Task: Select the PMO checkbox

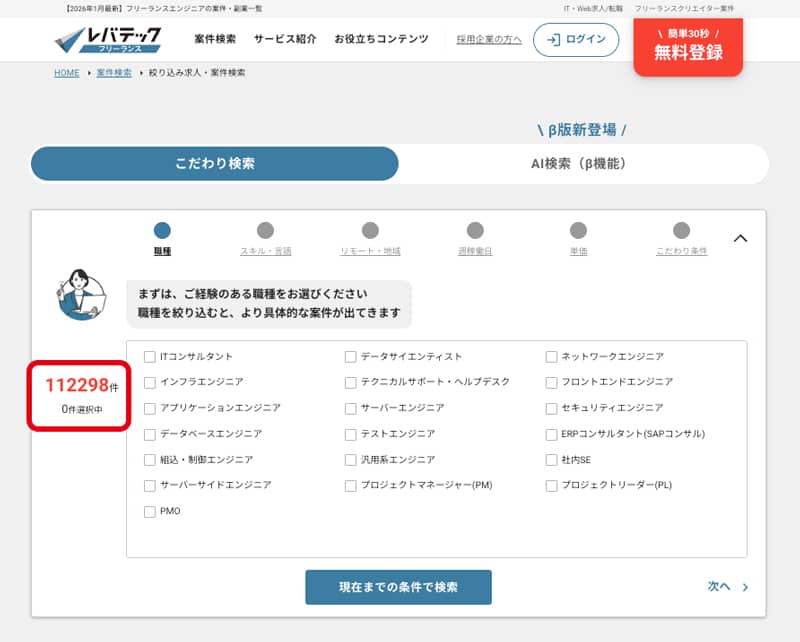Action: click(147, 512)
